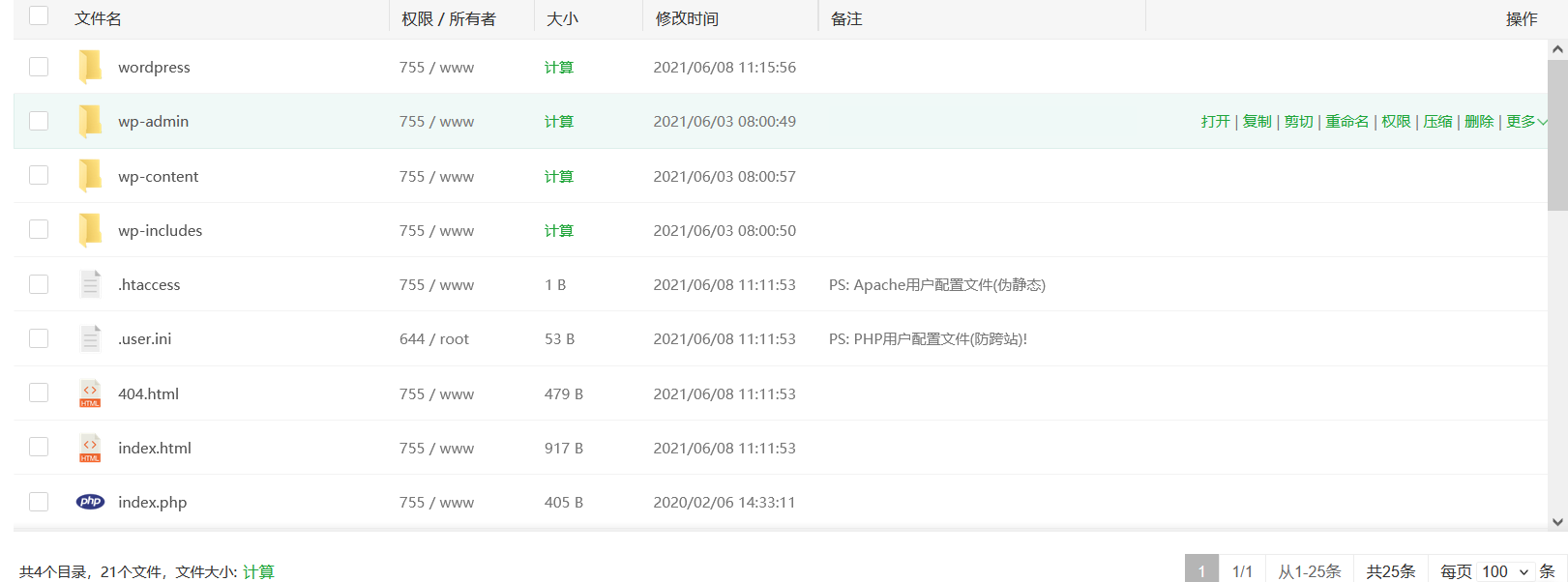Click the wp-includes folder icon
The image size is (1568, 582).
point(90,230)
